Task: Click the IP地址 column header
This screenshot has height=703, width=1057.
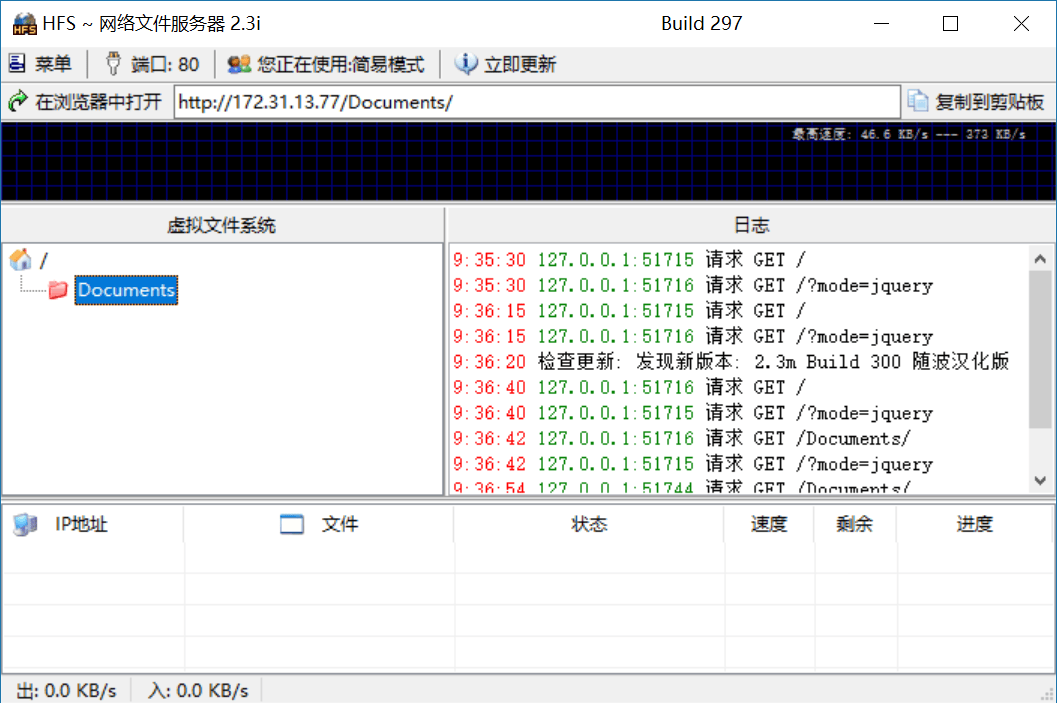Action: 81,524
